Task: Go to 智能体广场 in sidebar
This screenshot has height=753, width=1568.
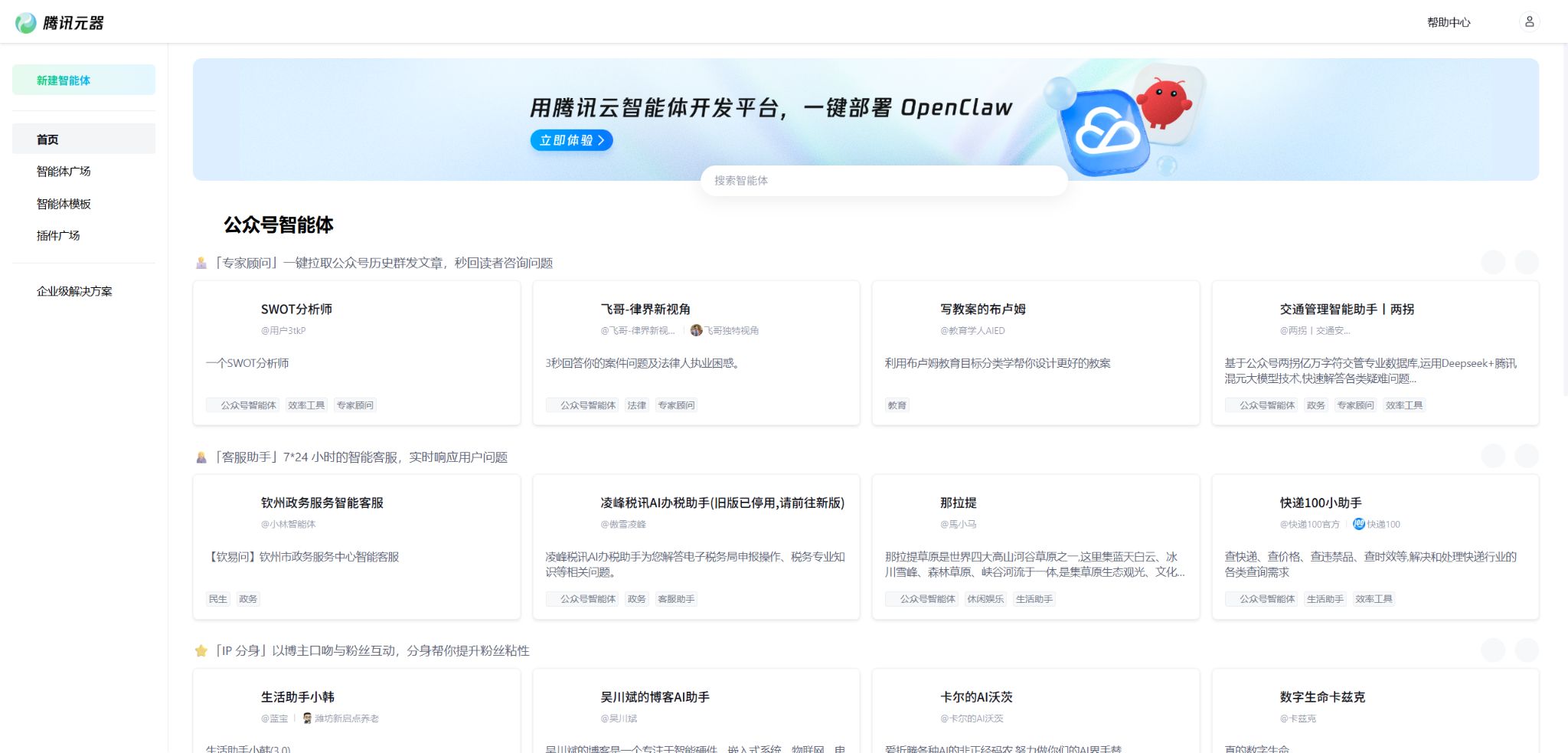Action: (83, 171)
